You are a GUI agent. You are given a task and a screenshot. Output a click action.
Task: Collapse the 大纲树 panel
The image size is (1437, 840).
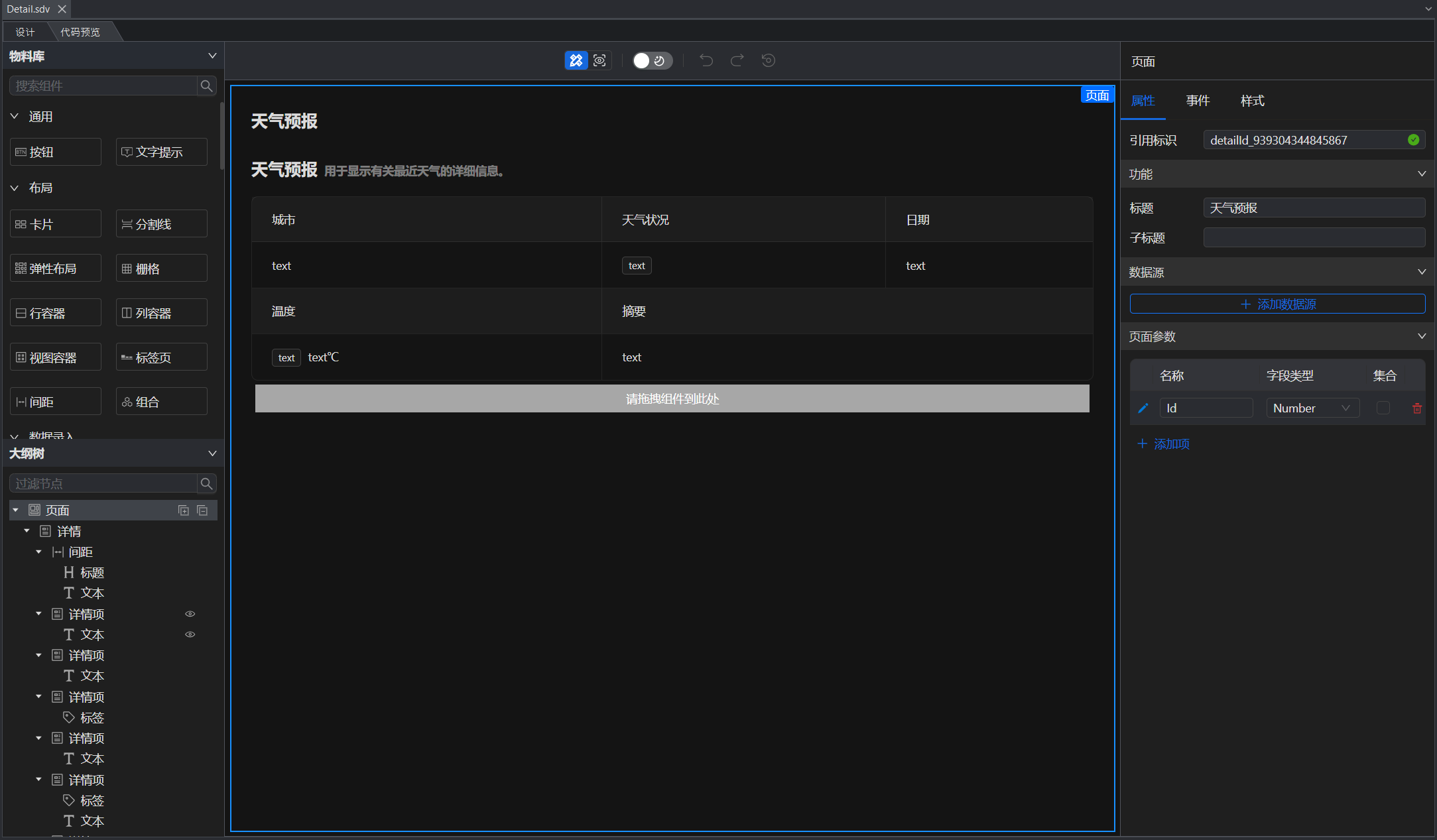click(212, 453)
